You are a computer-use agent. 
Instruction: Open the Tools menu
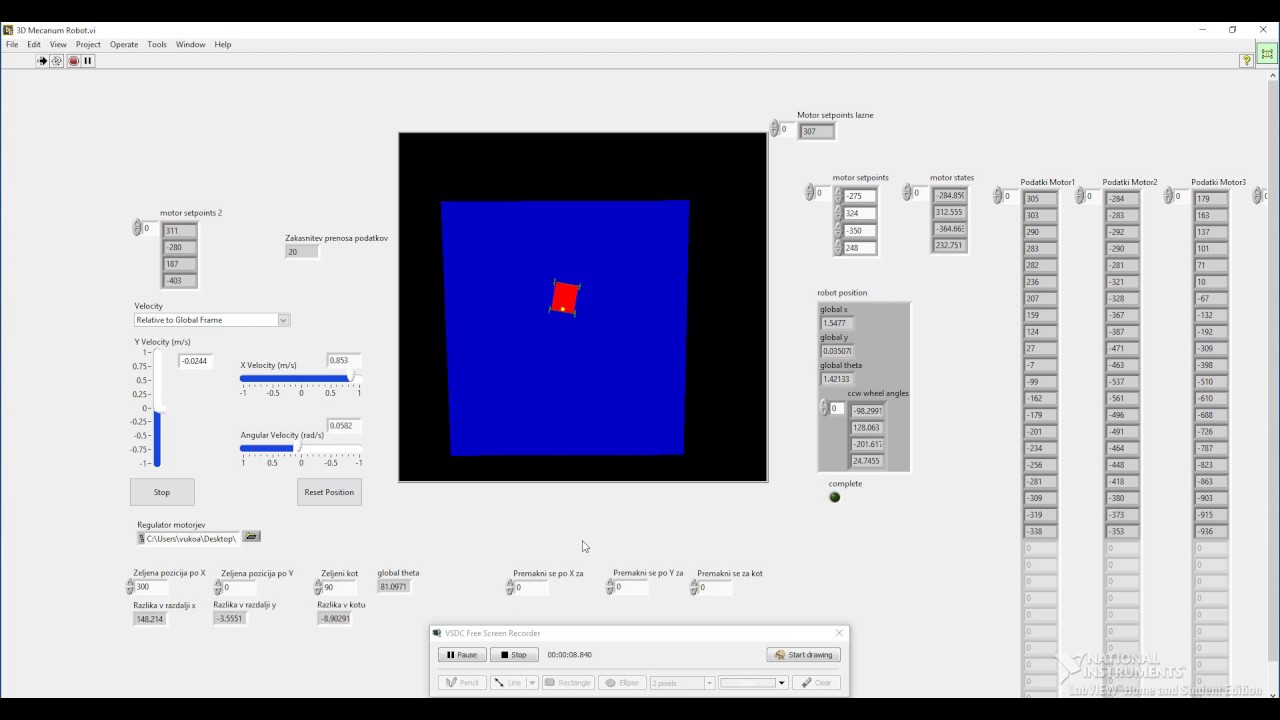tap(157, 45)
